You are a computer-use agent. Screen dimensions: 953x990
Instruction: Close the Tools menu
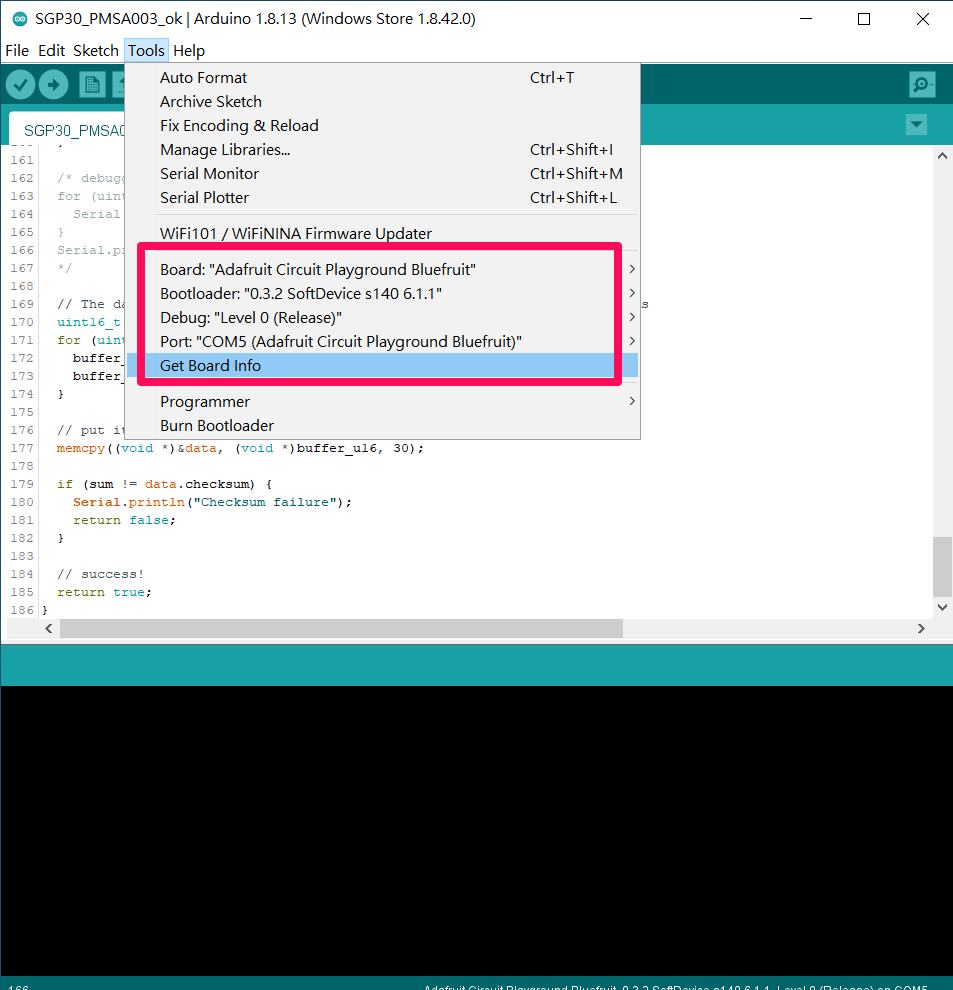coord(146,51)
